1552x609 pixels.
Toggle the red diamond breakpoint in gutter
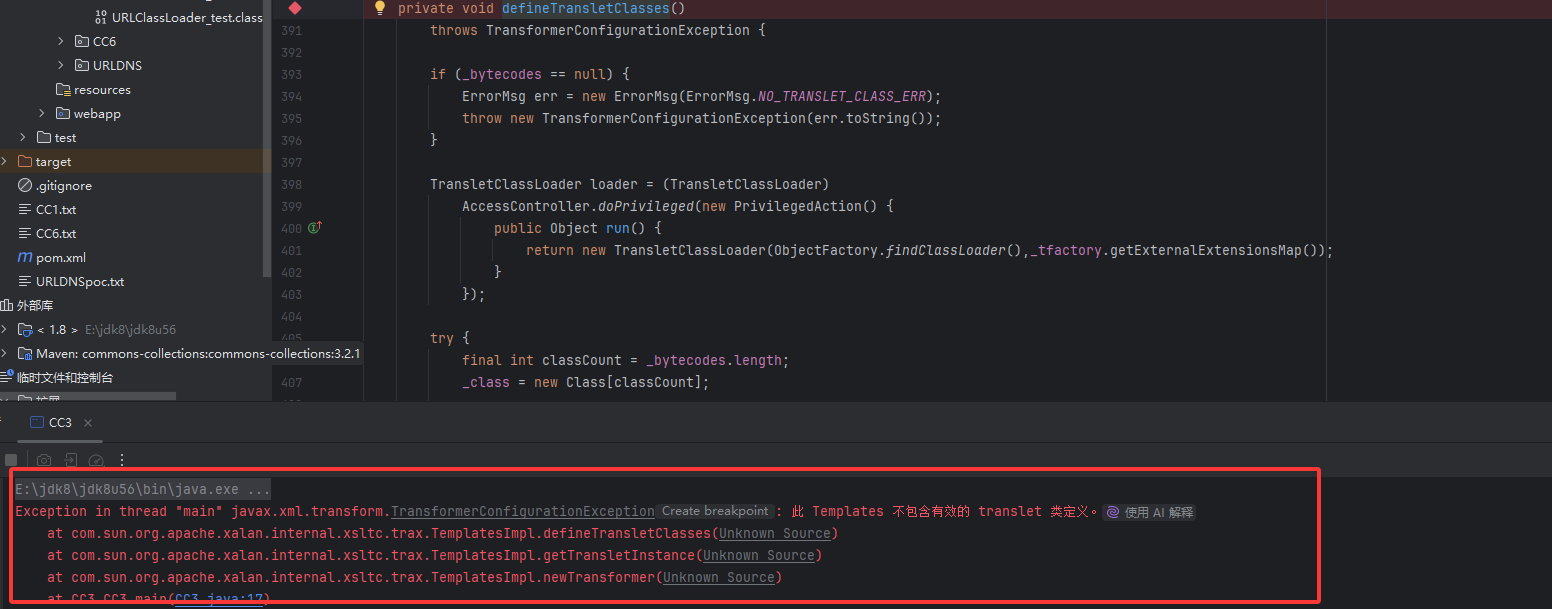tap(294, 8)
